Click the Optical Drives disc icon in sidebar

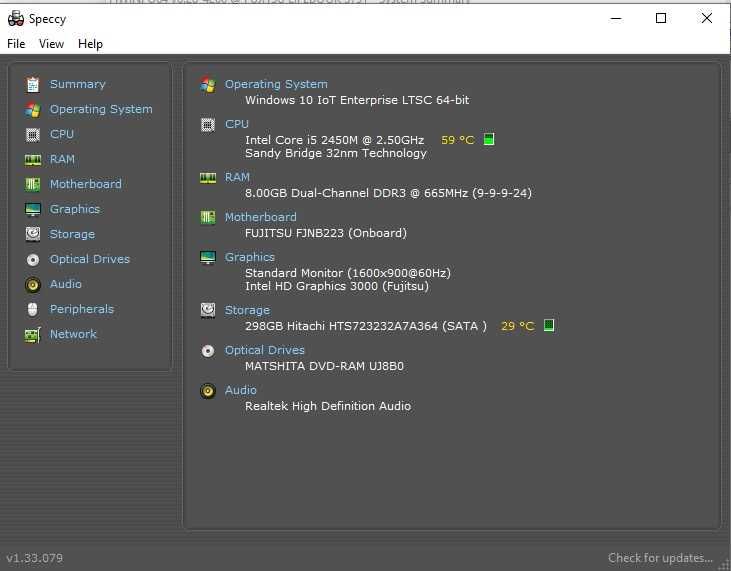(33, 259)
